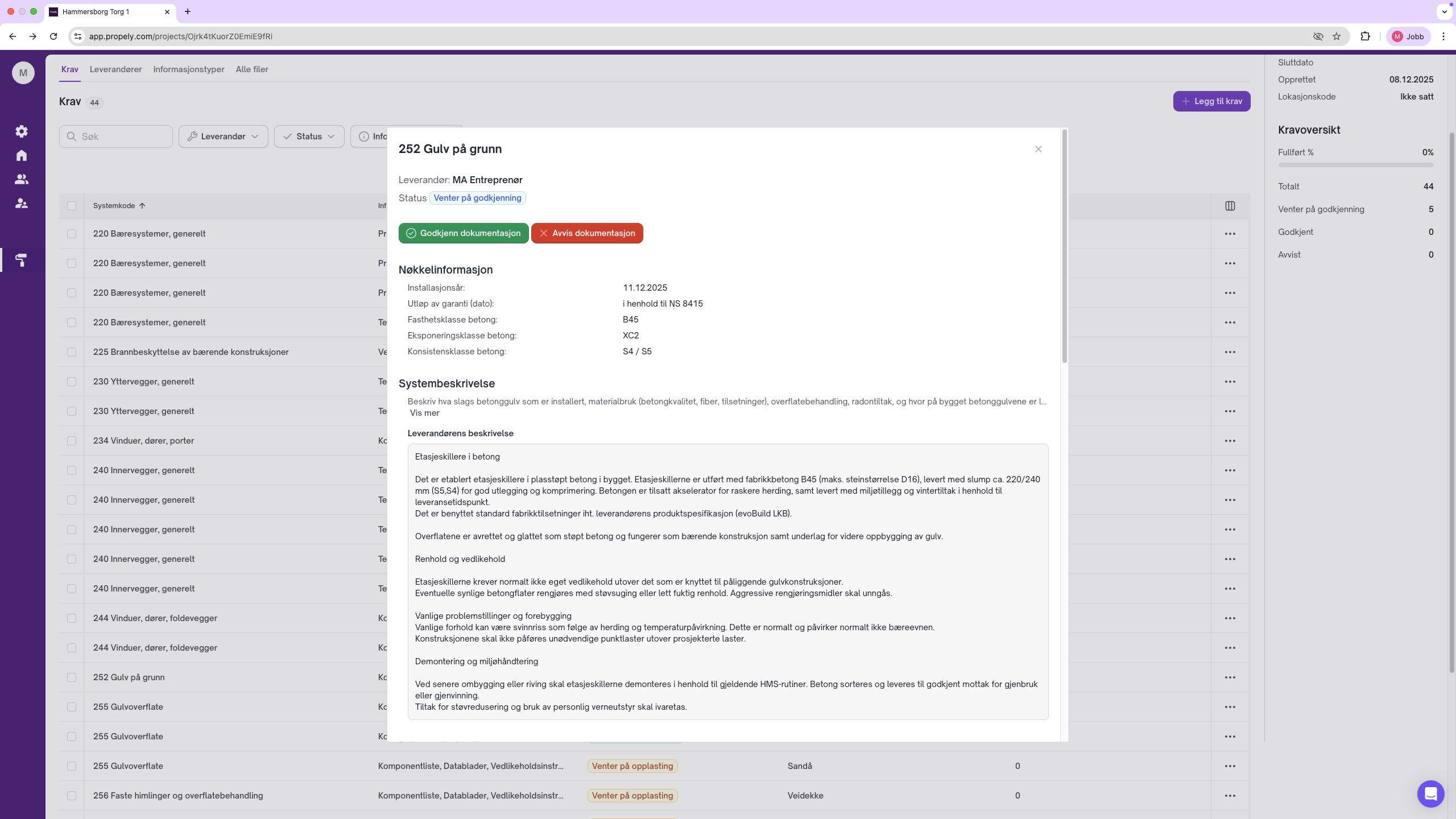Select the contacts icon in the sidebar
Viewport: 1456px width, 819px height.
pos(22,203)
